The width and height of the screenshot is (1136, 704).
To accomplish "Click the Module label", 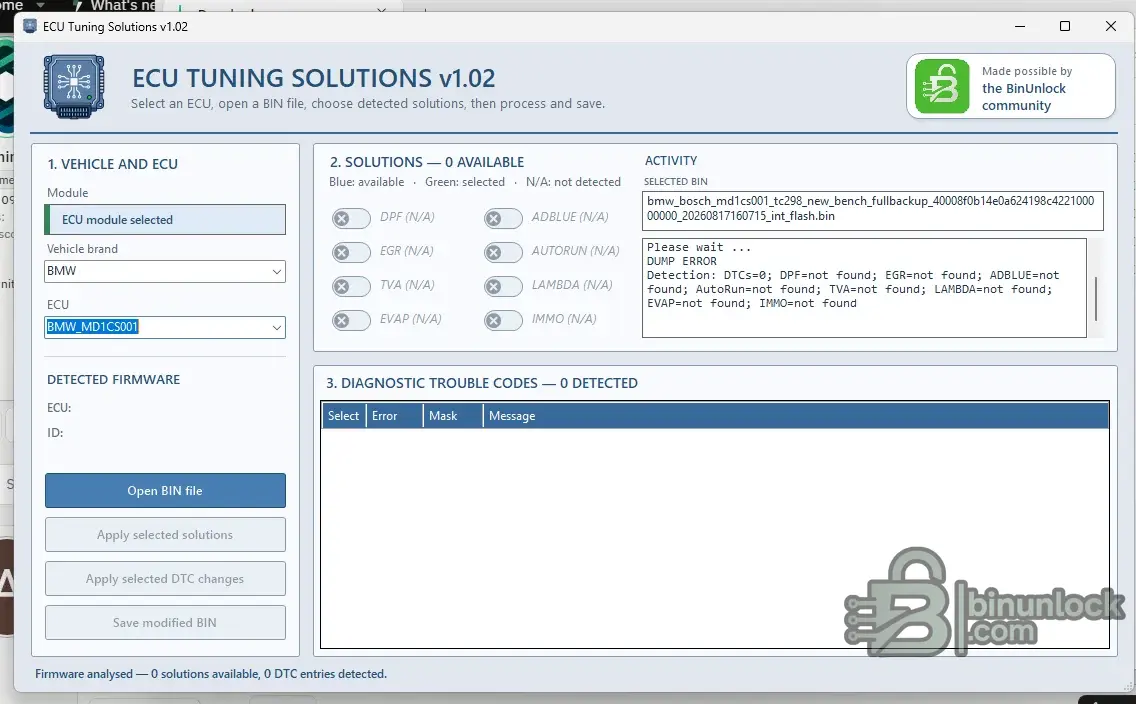I will (67, 193).
